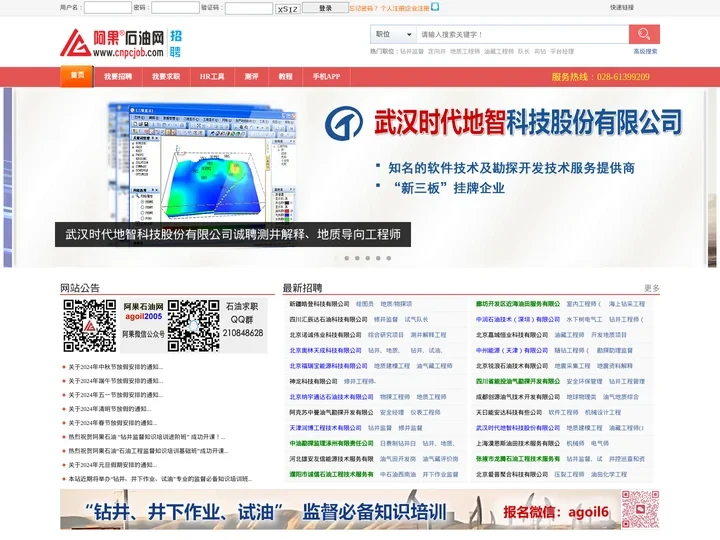Image resolution: width=720 pixels, height=540 pixels.
Task: Focus the 用户名 input field
Action: [x=108, y=8]
